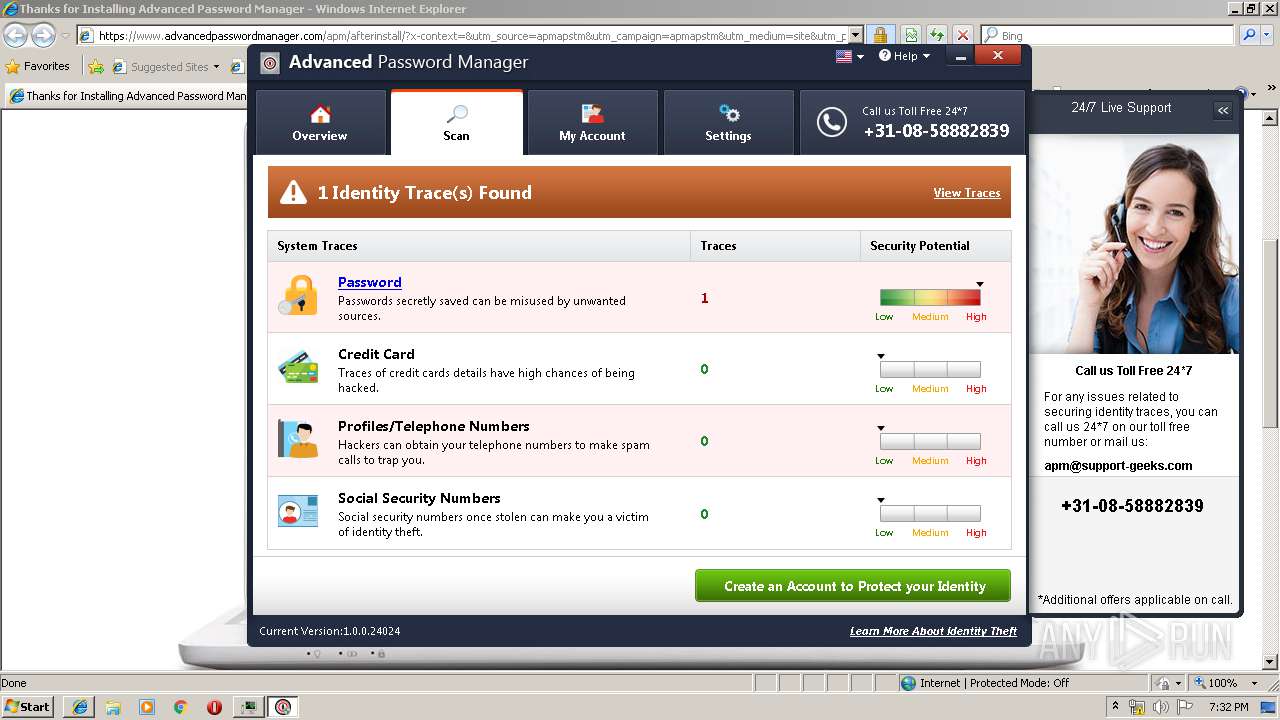Image resolution: width=1280 pixels, height=720 pixels.
Task: Open Learn More About Identity Theft link
Action: point(933,631)
